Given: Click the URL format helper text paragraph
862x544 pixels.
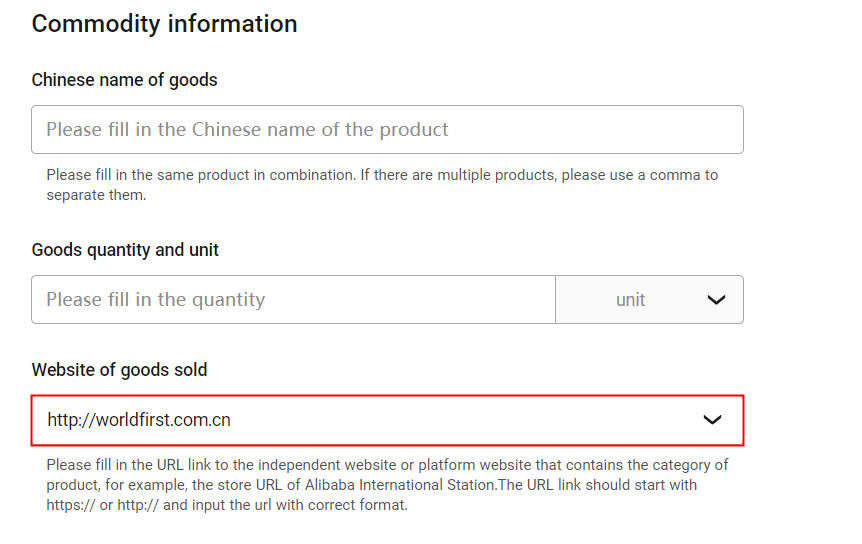Looking at the screenshot, I should 387,485.
